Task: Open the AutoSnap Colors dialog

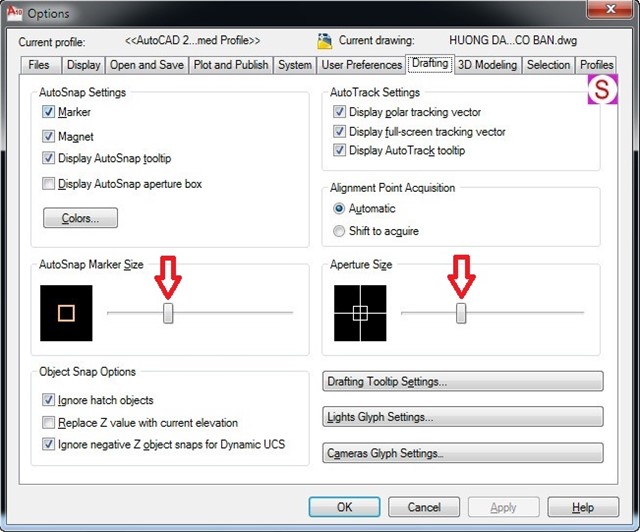Action: click(x=80, y=218)
